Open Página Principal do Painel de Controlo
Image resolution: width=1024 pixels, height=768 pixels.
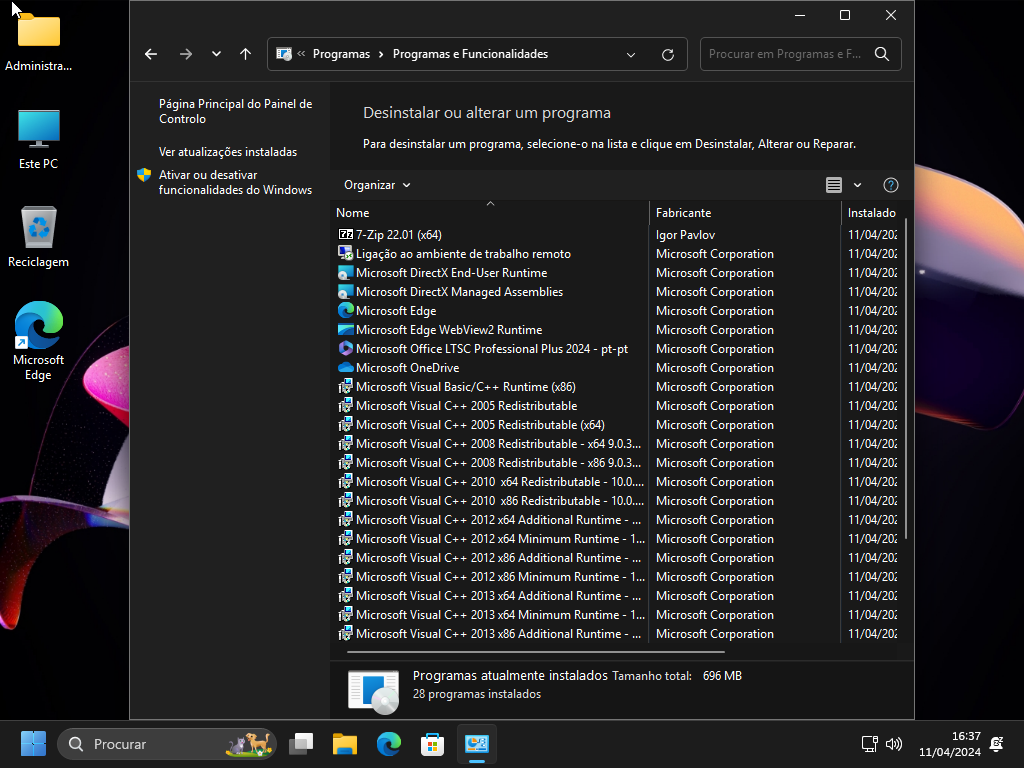click(235, 111)
